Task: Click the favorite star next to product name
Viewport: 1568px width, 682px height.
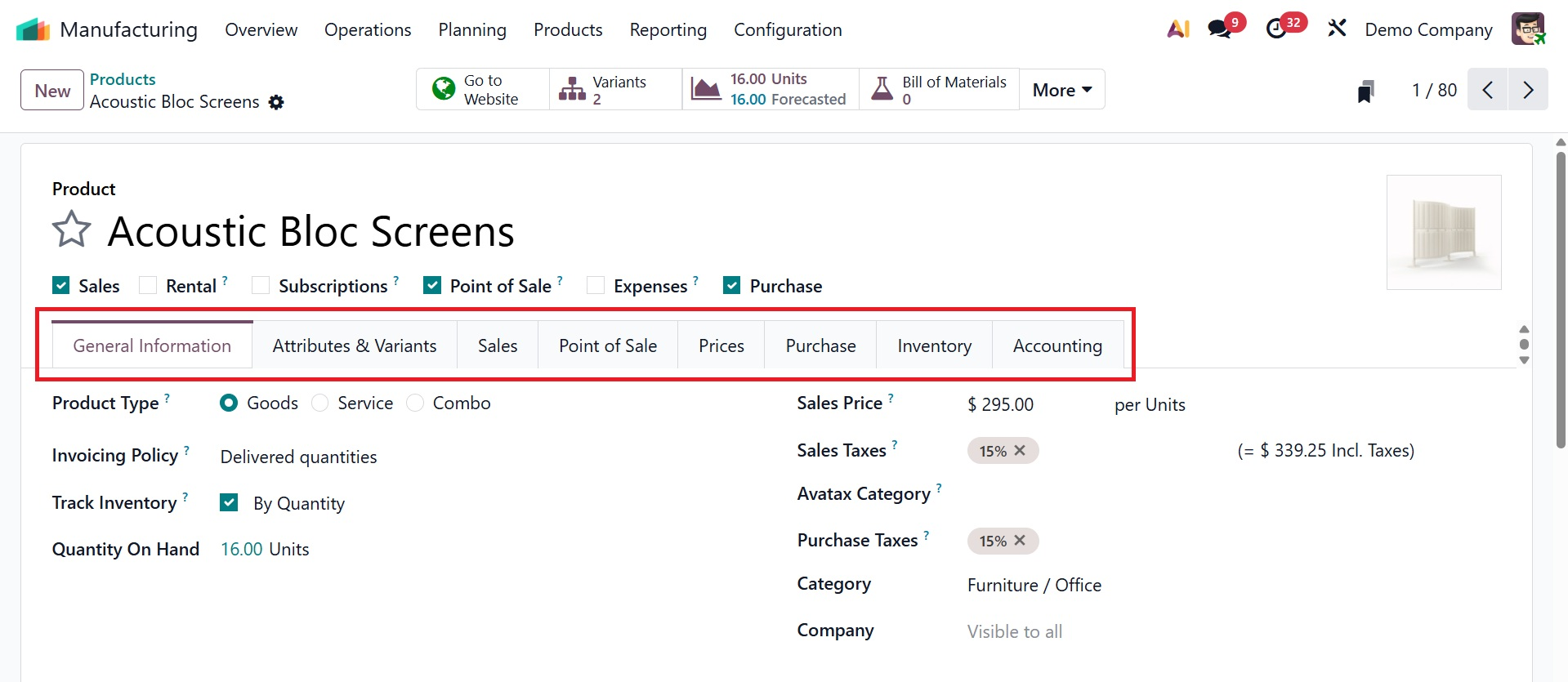Action: [71, 230]
